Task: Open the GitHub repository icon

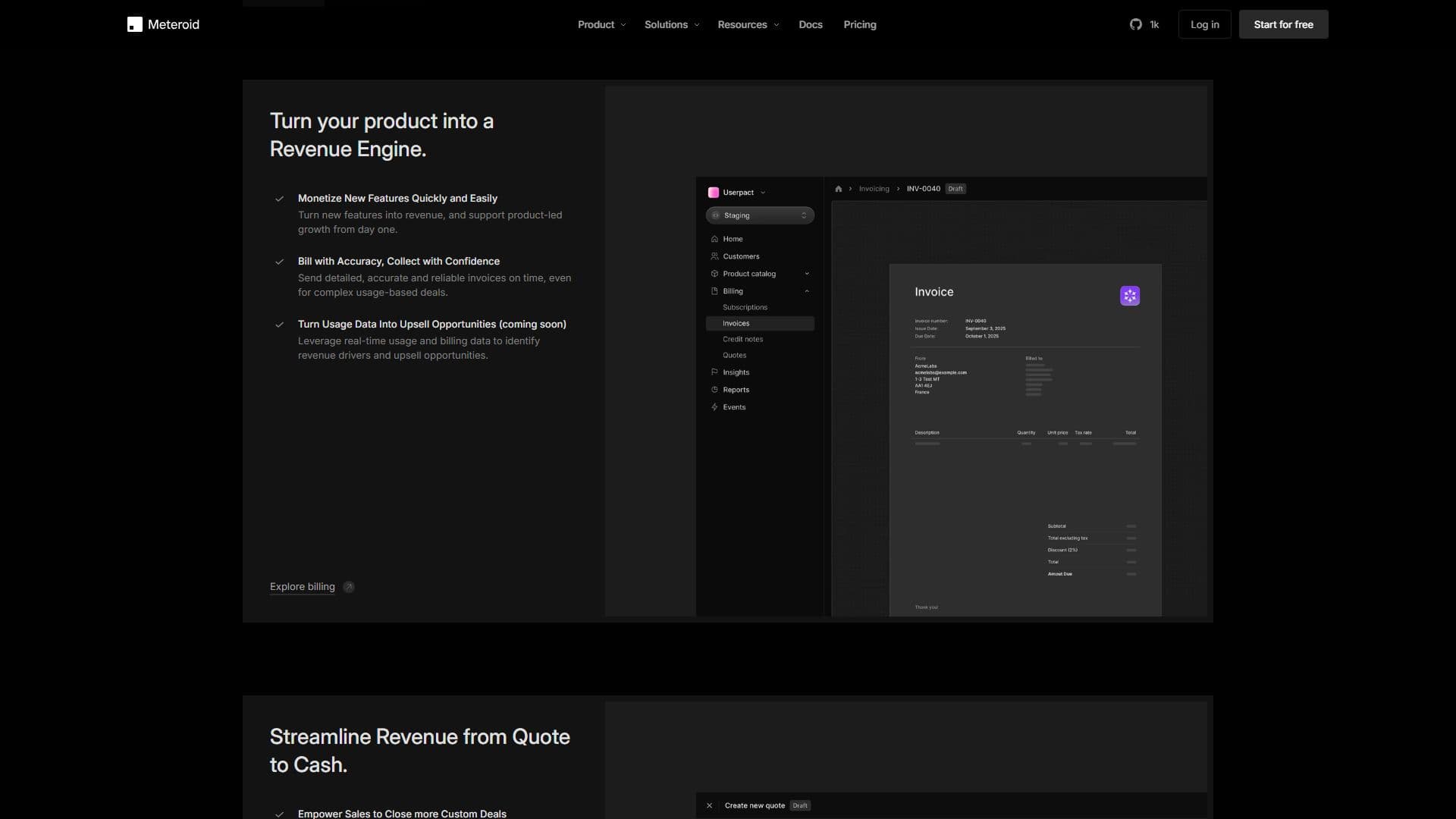Action: [1135, 24]
